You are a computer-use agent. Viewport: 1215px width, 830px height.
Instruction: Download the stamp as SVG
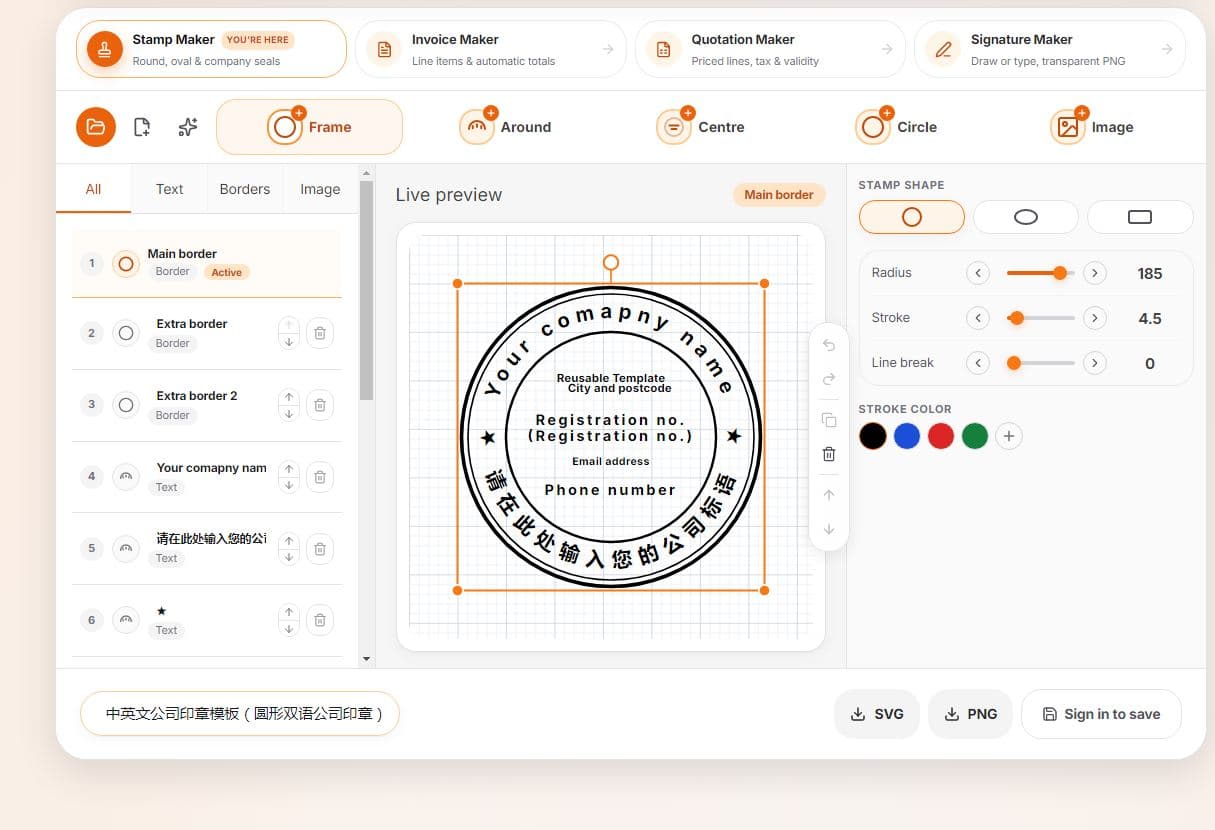tap(877, 714)
